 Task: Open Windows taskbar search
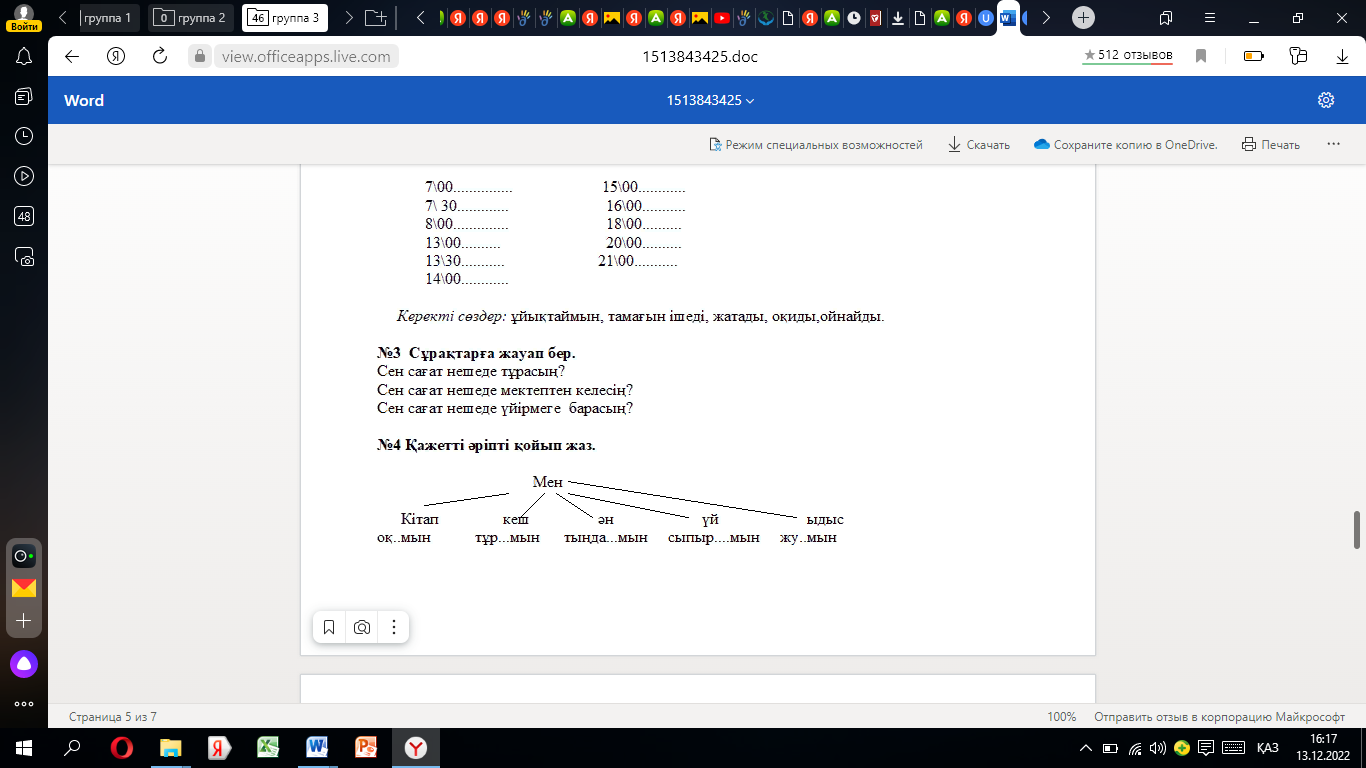(x=72, y=748)
